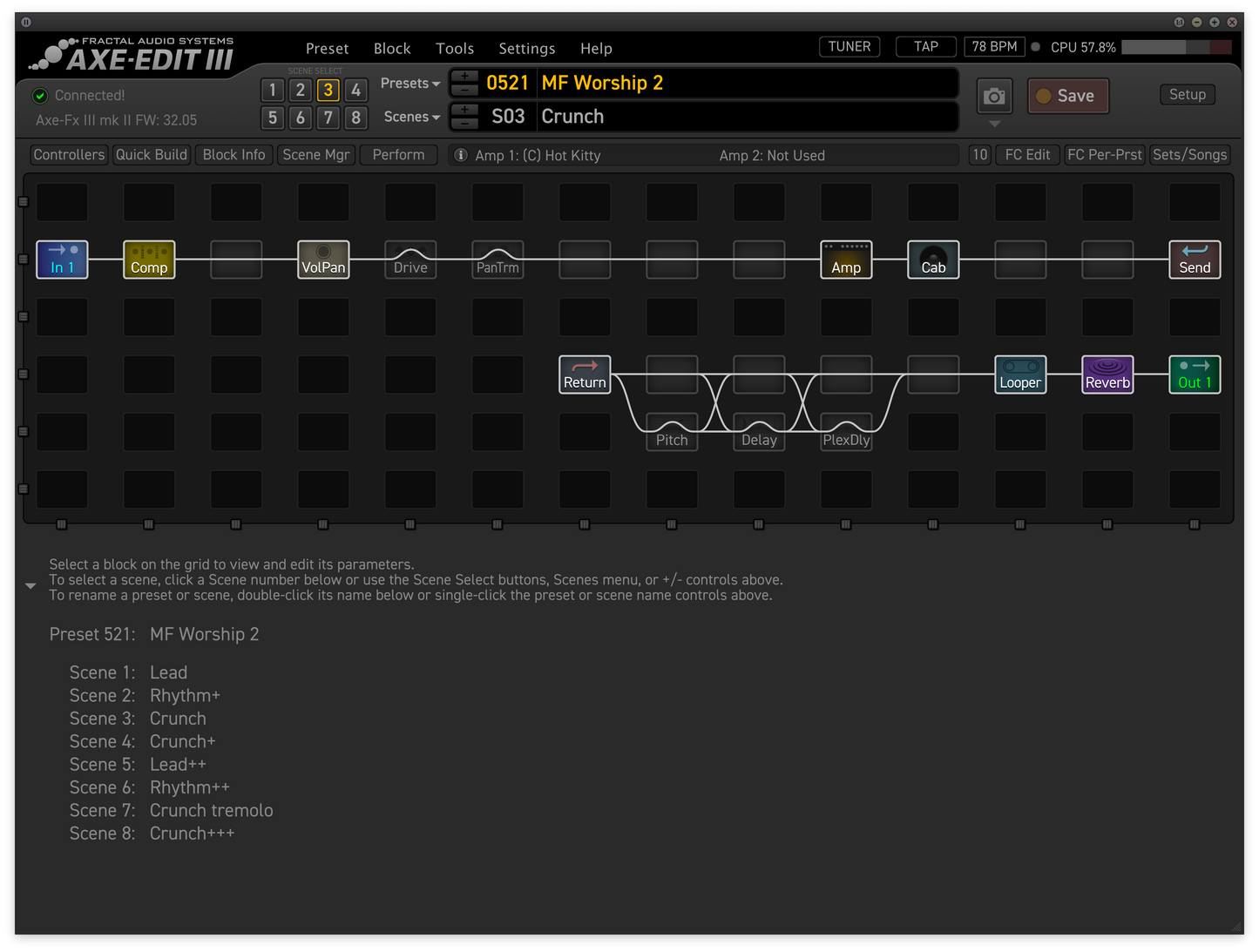
Task: Click the CPU usage meter bar
Action: (1176, 47)
